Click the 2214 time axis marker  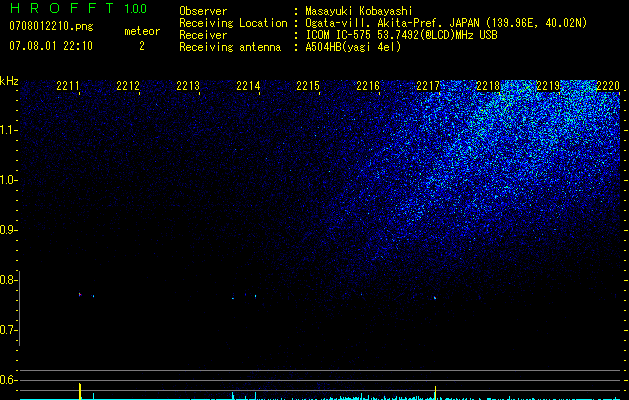(x=248, y=86)
